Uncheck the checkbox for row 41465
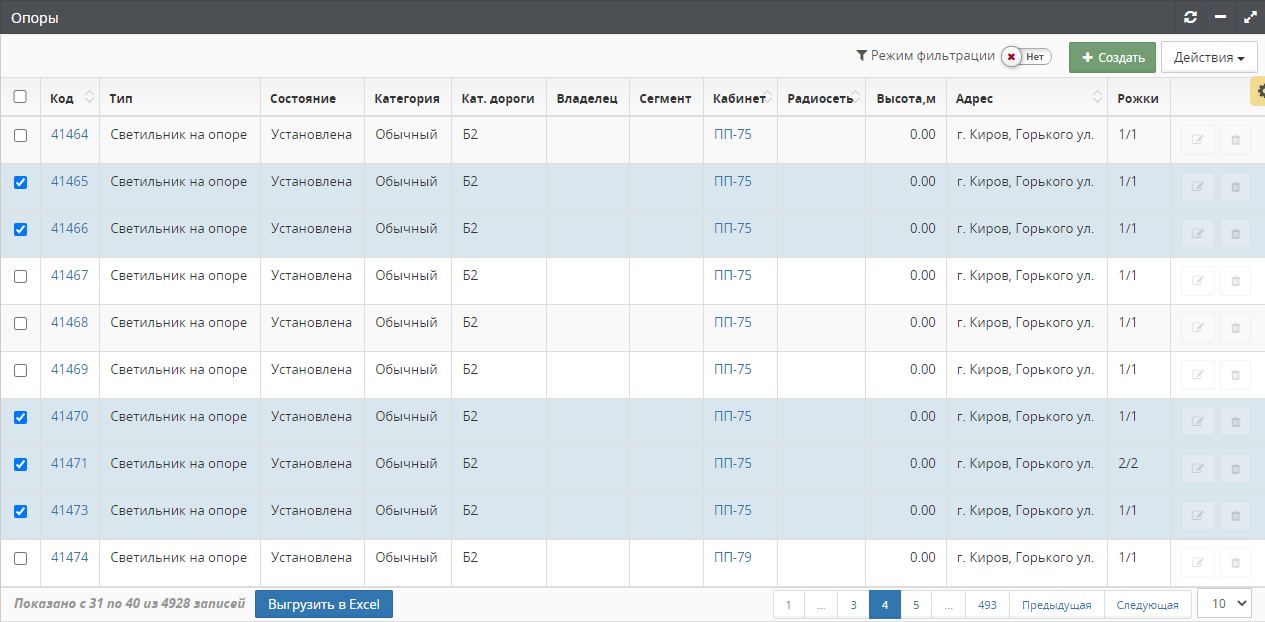Screen dimensions: 1265x622 pos(20,183)
